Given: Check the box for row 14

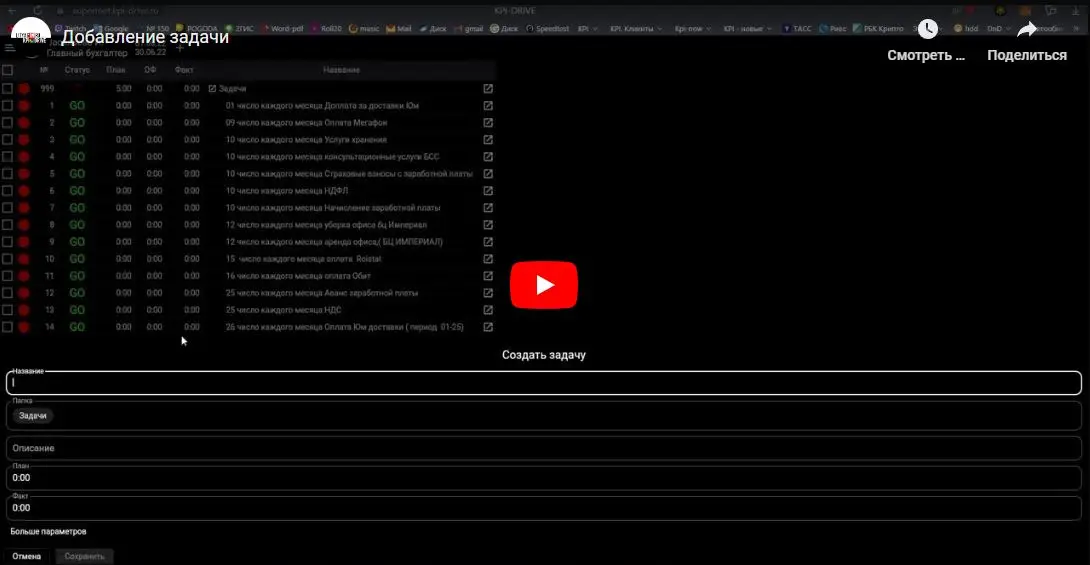Looking at the screenshot, I should [8, 327].
